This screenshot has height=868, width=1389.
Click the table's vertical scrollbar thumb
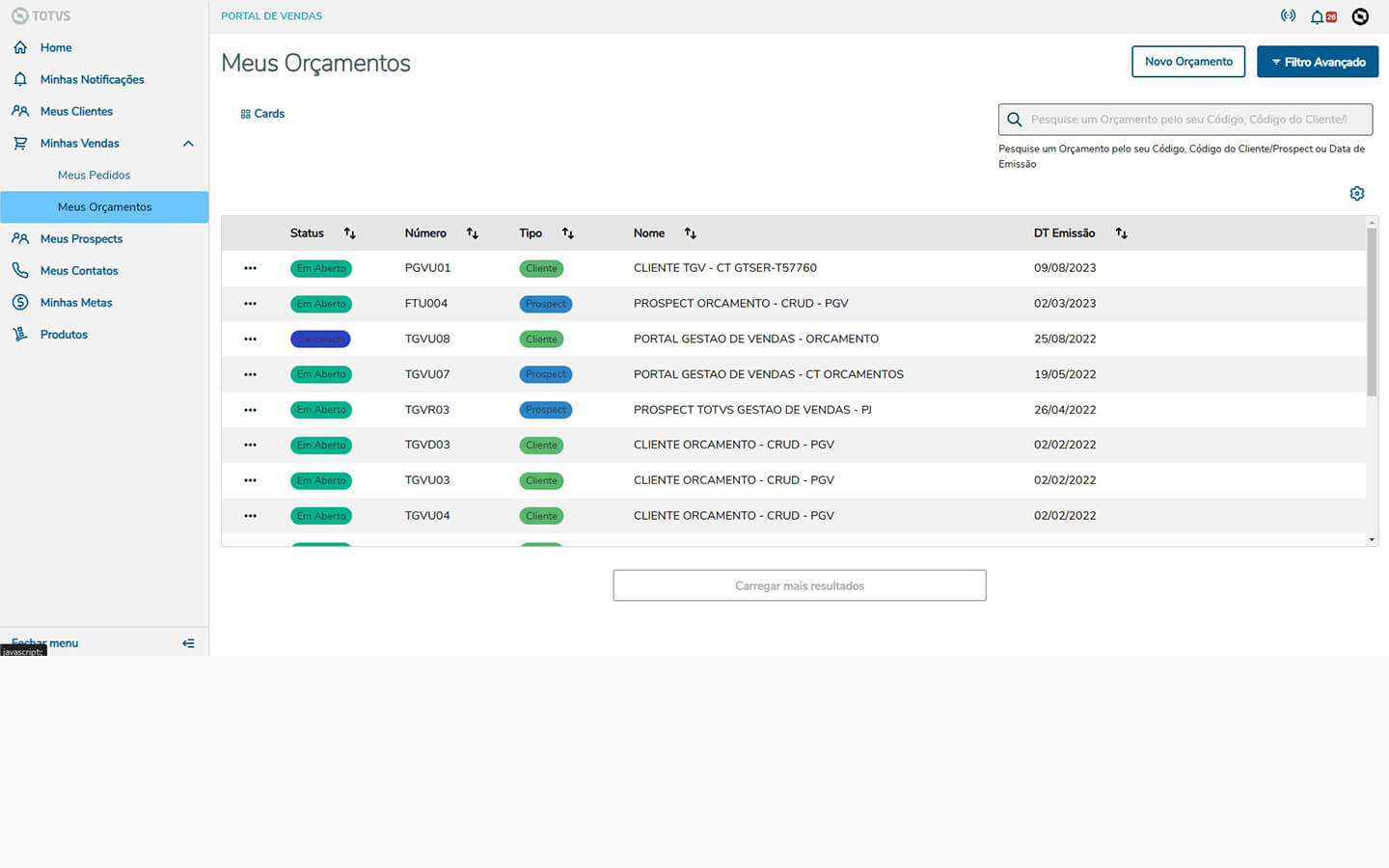[1372, 309]
